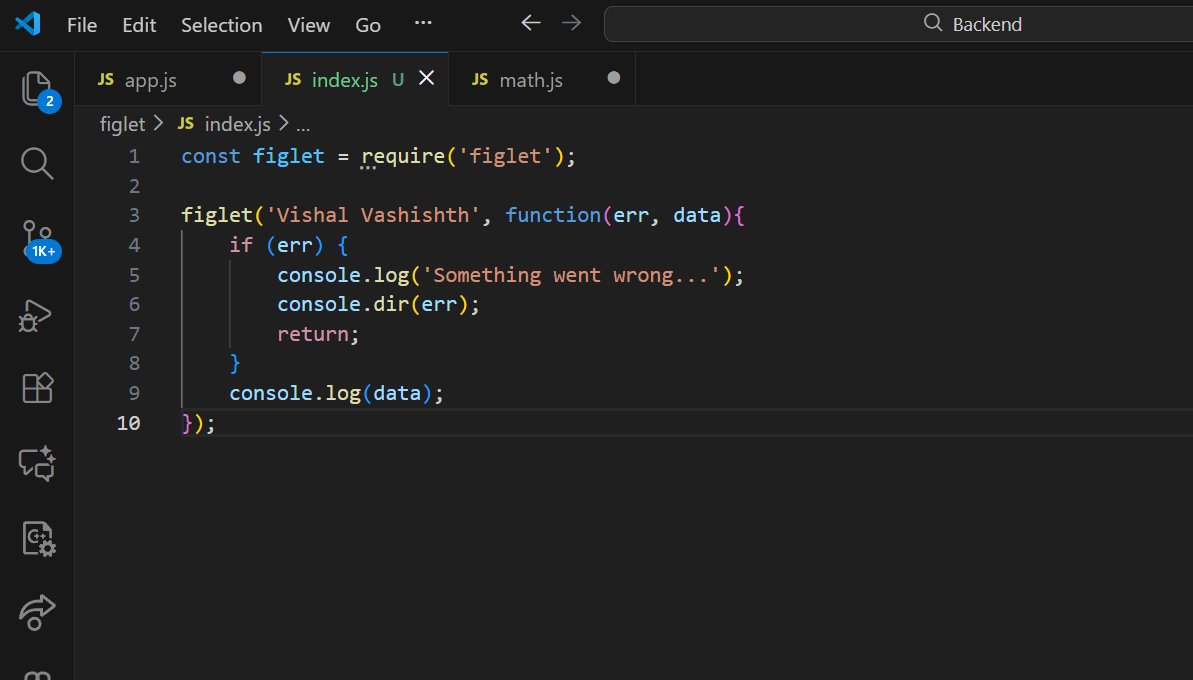Open the breadcrumb ellipsis after index.js
1193x680 pixels.
click(x=302, y=123)
